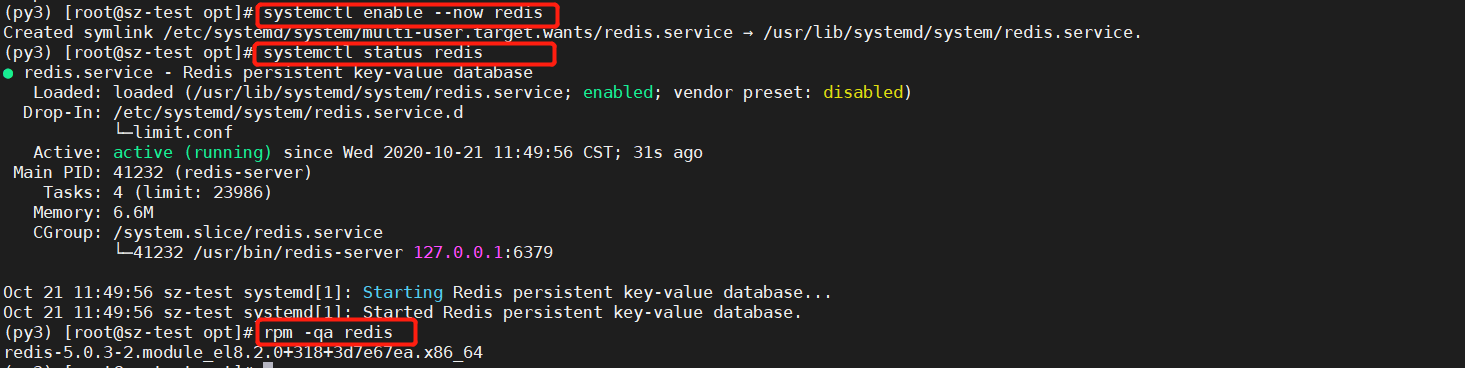Click the Memory value 6.6M
Screen dimensions: 1465x368
point(133,212)
